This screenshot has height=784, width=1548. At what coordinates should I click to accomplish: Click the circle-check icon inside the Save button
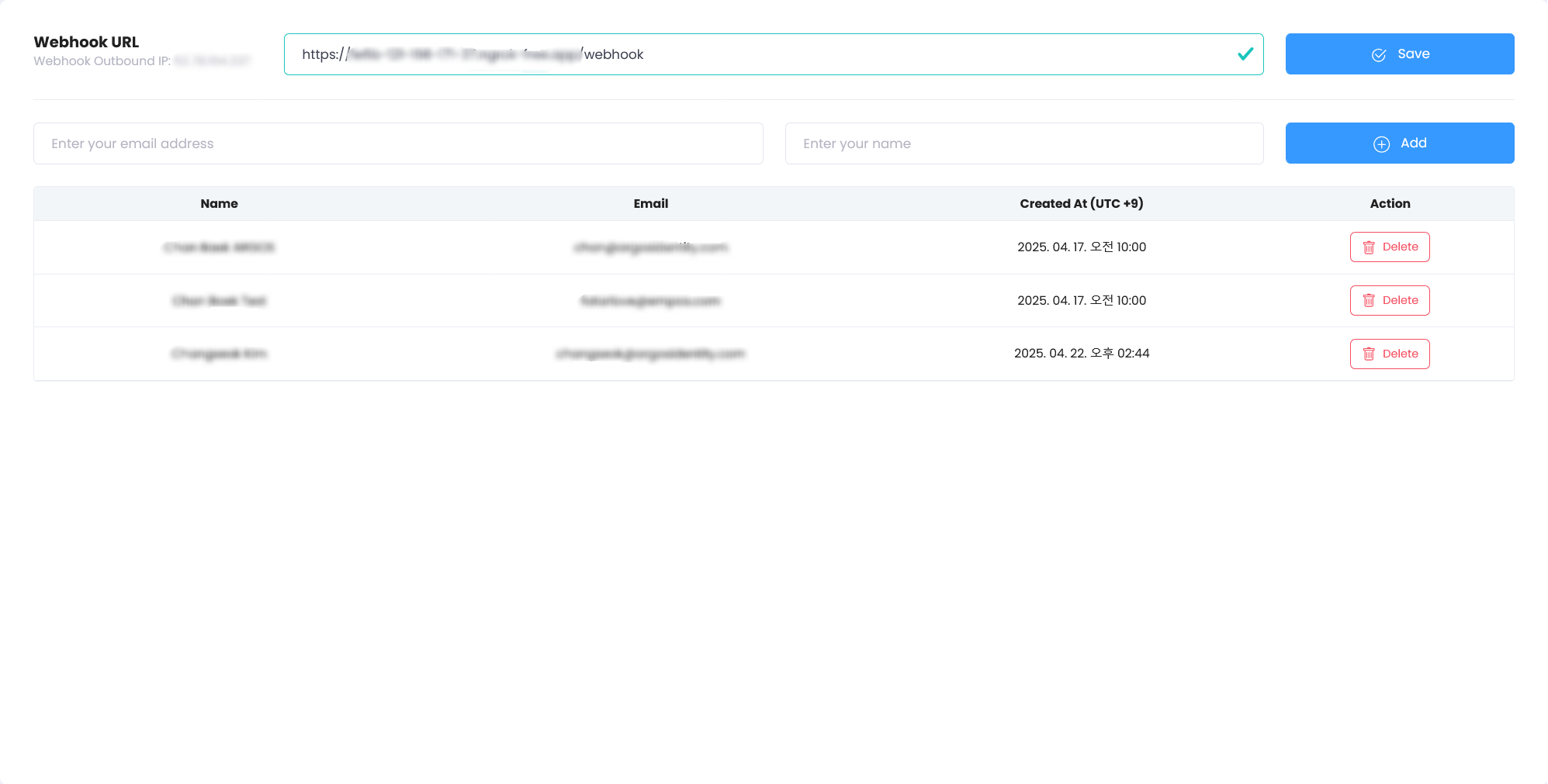(x=1378, y=54)
